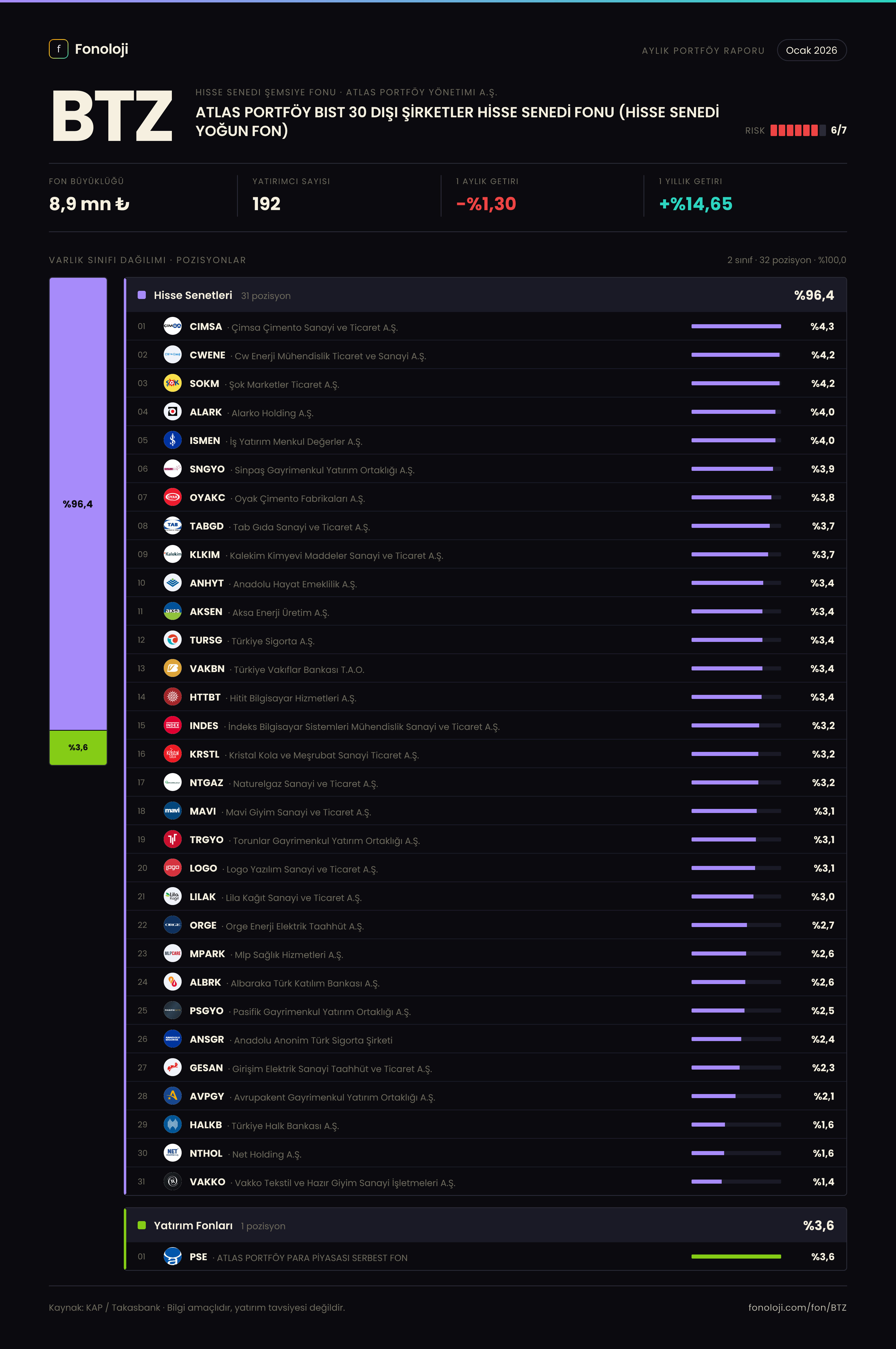Click the VAKKO brand logo

click(173, 1181)
